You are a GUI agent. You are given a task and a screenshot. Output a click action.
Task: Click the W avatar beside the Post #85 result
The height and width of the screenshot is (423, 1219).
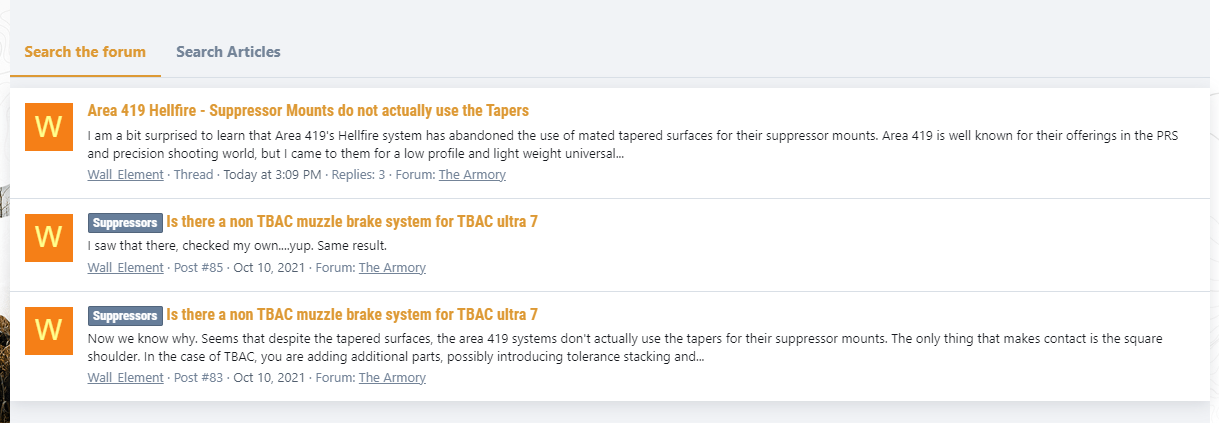[48, 237]
